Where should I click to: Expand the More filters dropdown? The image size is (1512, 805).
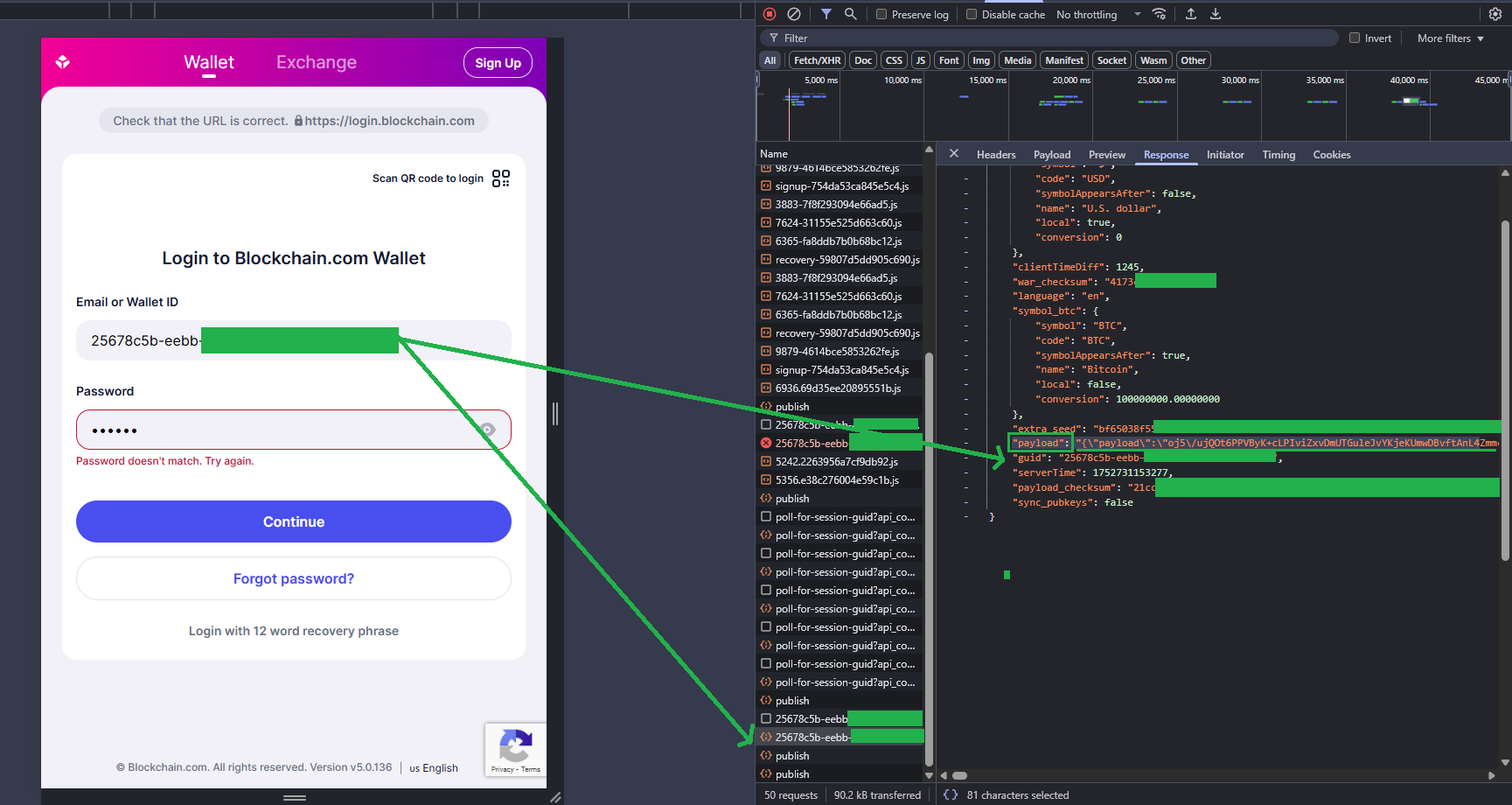1451,38
